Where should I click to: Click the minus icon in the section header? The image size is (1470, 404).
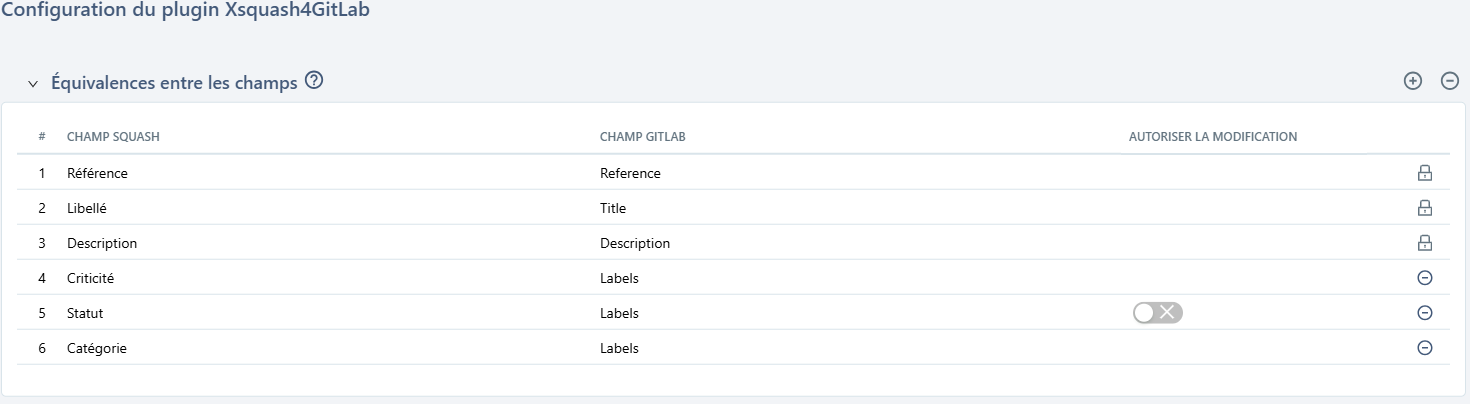pos(1449,82)
